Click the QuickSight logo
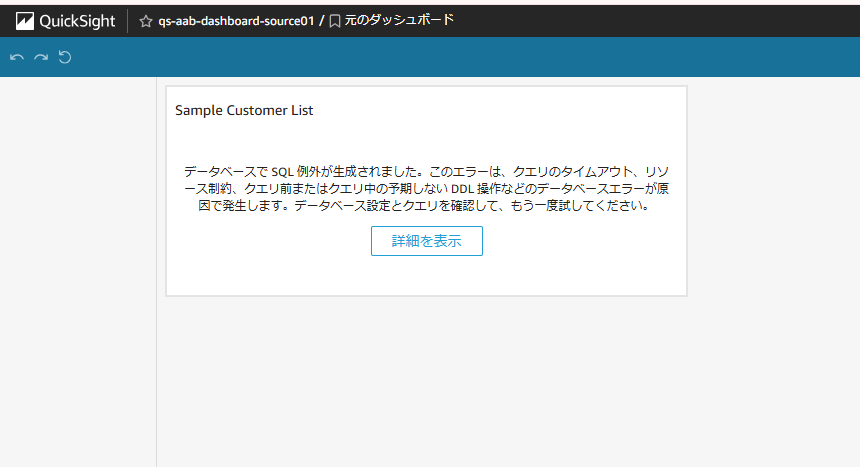This screenshot has height=467, width=860. (65, 21)
